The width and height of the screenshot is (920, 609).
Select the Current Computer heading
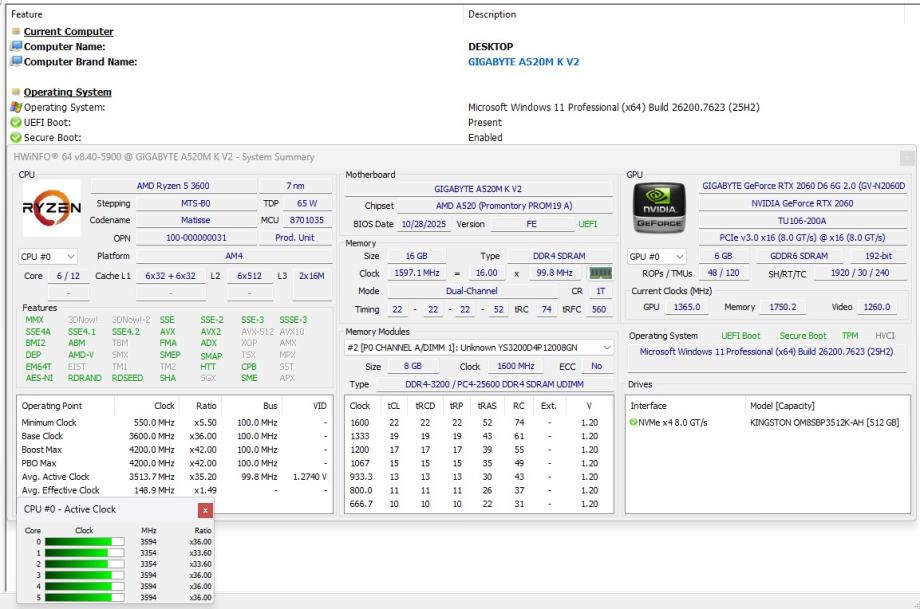tap(69, 31)
